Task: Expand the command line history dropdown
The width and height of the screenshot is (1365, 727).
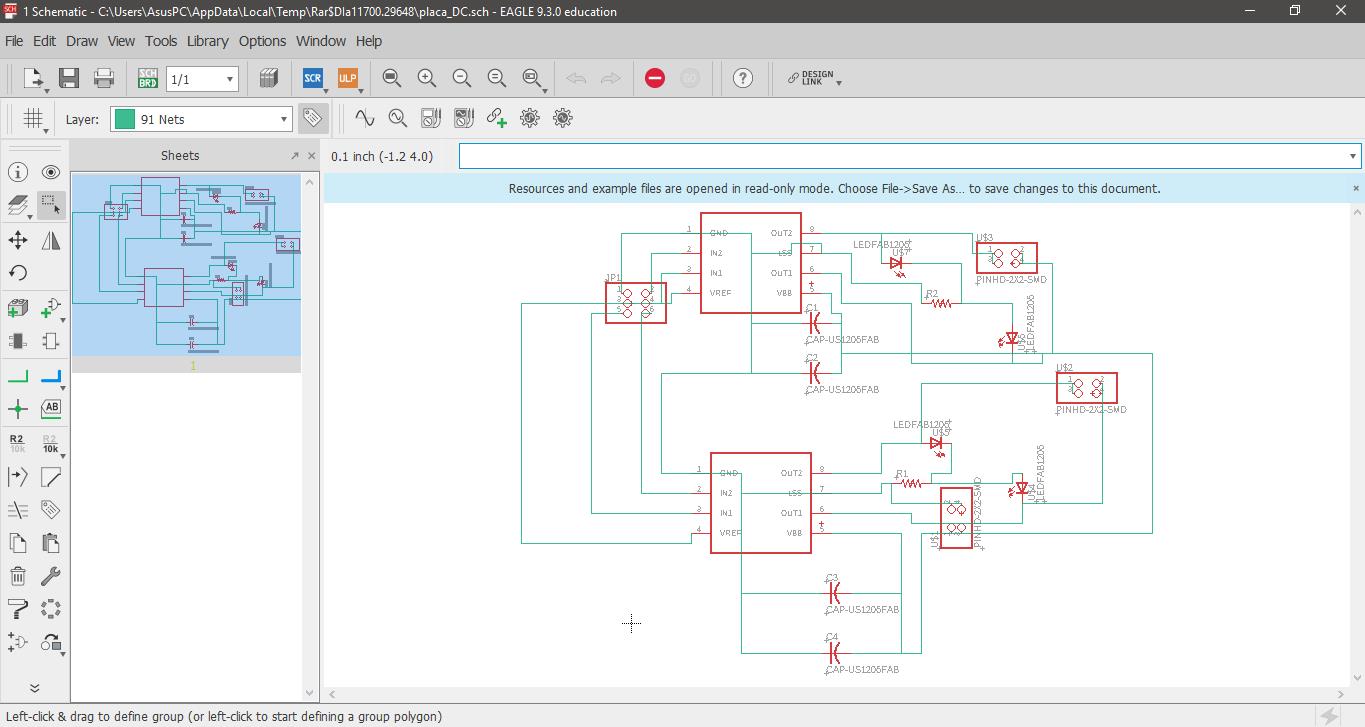Action: 1353,156
